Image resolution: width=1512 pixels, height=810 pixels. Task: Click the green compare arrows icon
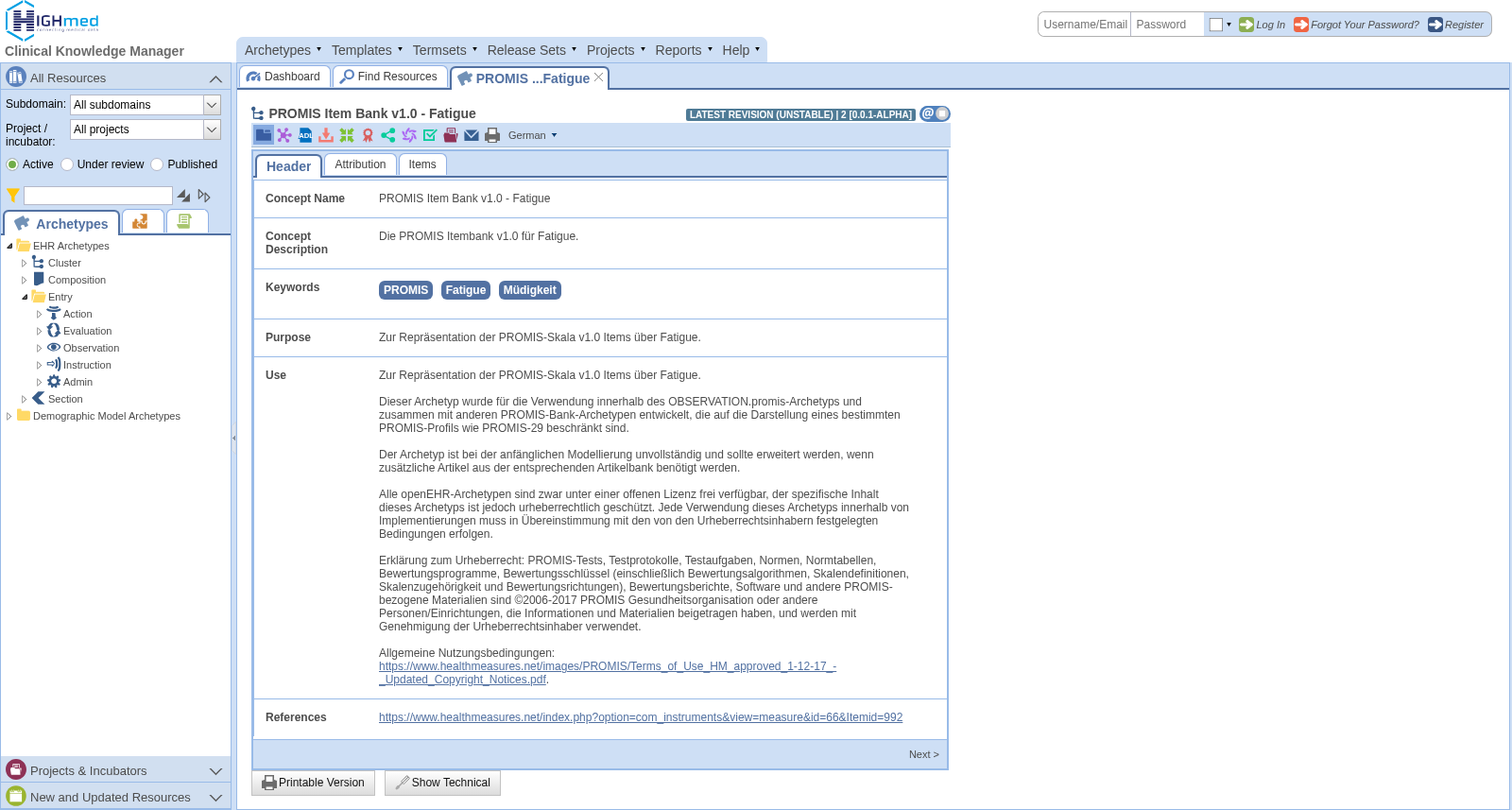point(347,135)
